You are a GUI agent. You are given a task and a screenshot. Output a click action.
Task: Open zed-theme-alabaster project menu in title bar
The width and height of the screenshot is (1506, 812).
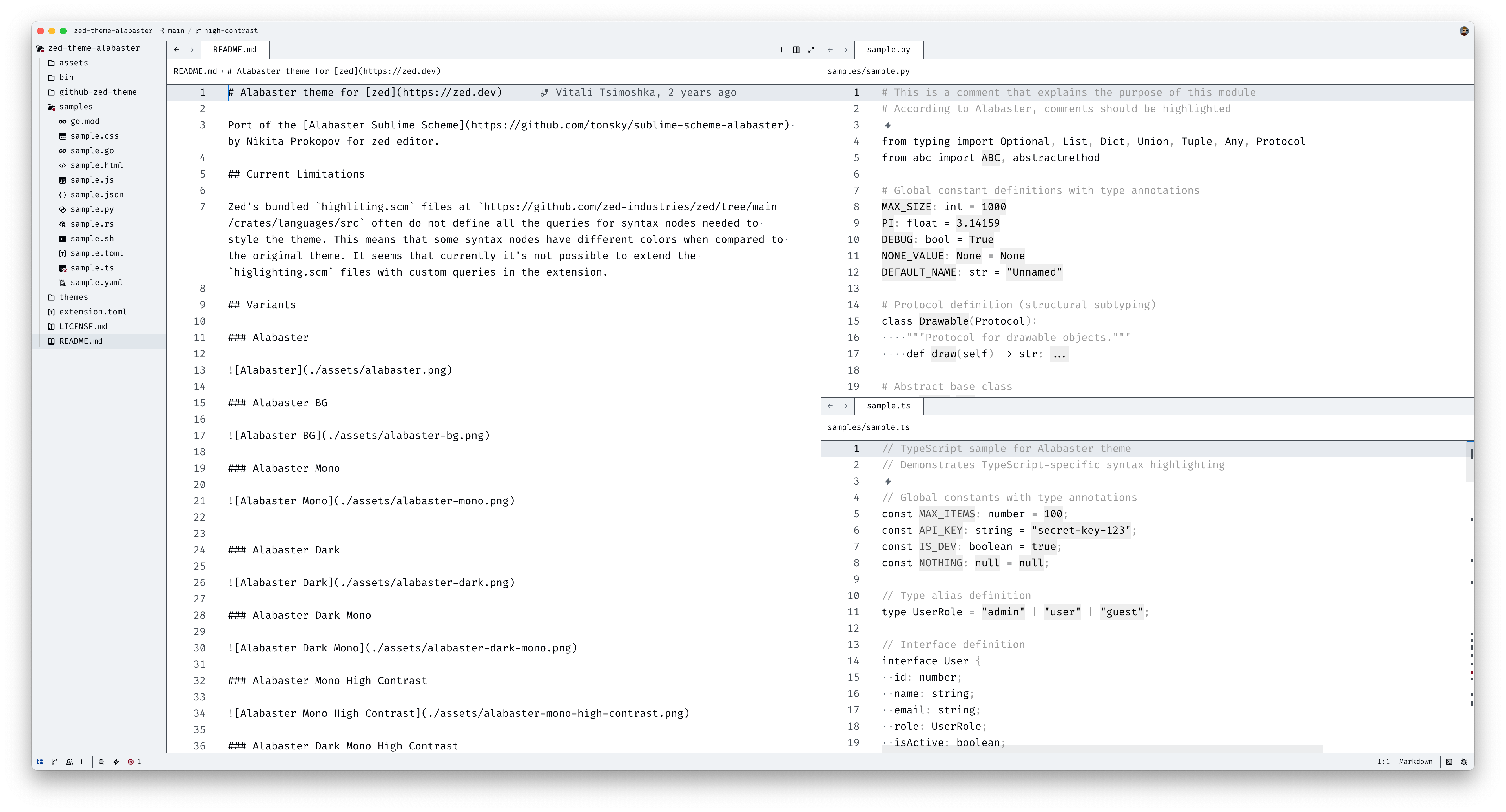pyautogui.click(x=113, y=30)
